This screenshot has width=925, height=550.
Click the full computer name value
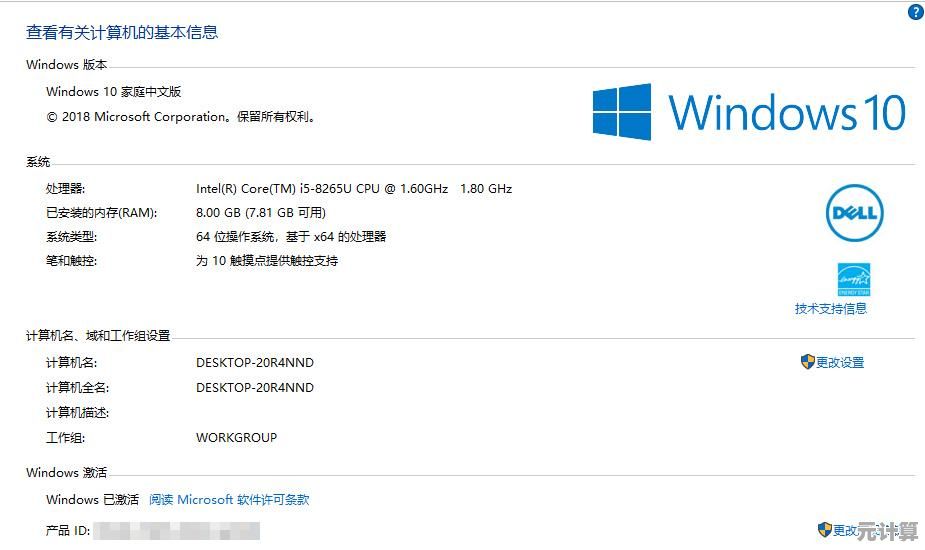click(x=255, y=387)
